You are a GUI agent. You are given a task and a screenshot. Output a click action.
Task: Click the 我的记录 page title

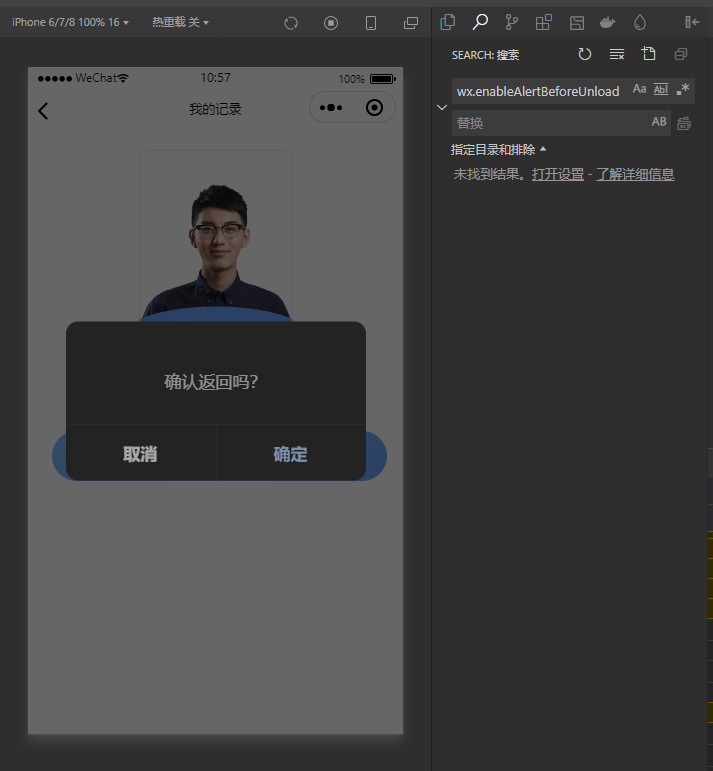tap(215, 109)
